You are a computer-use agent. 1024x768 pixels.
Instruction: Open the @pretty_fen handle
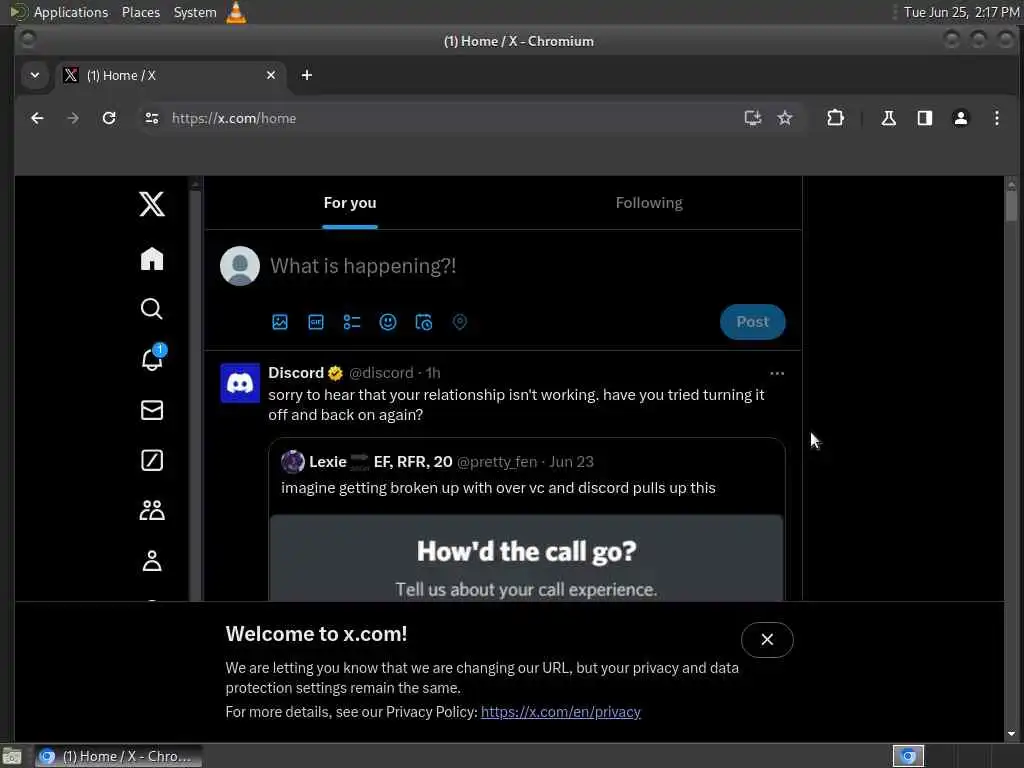pos(496,462)
